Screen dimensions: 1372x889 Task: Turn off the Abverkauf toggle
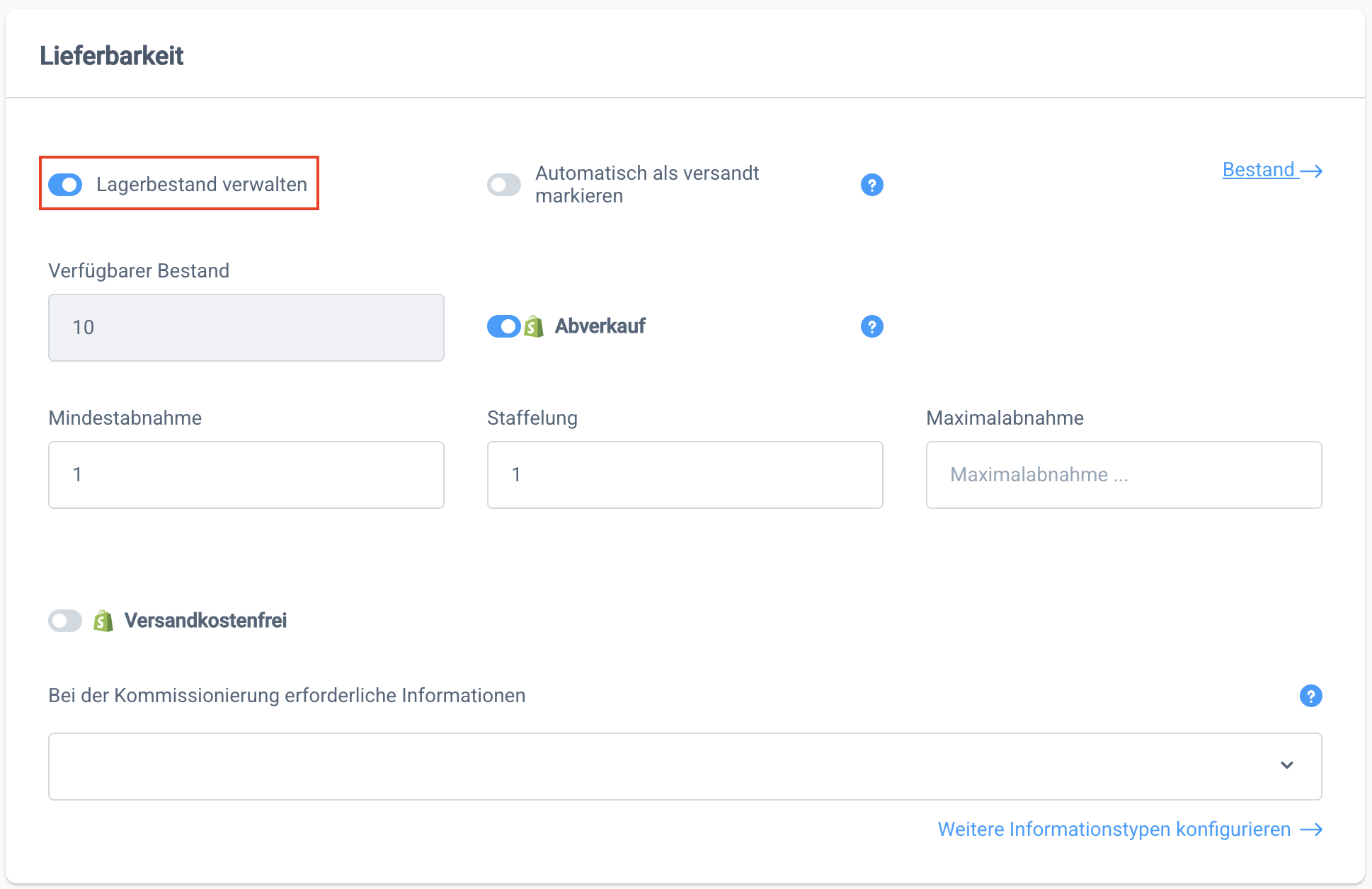(504, 326)
